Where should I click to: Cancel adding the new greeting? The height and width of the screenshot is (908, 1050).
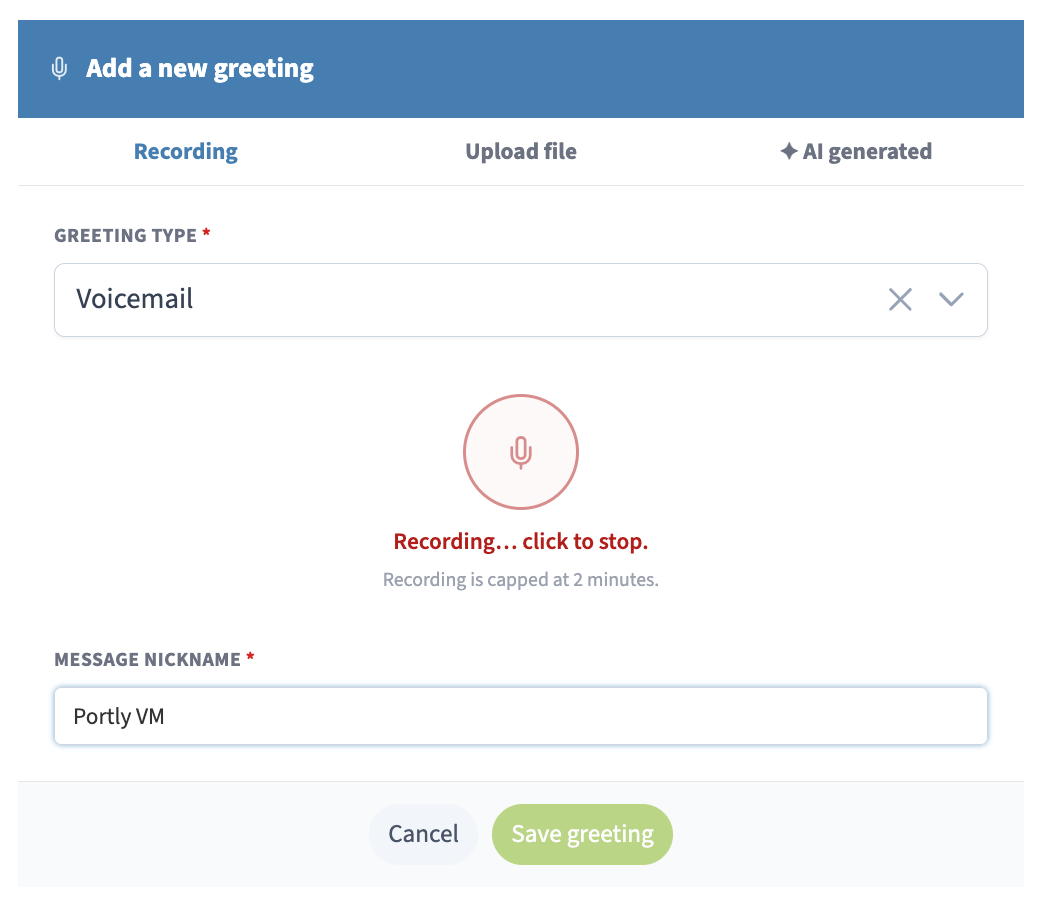[x=423, y=834]
